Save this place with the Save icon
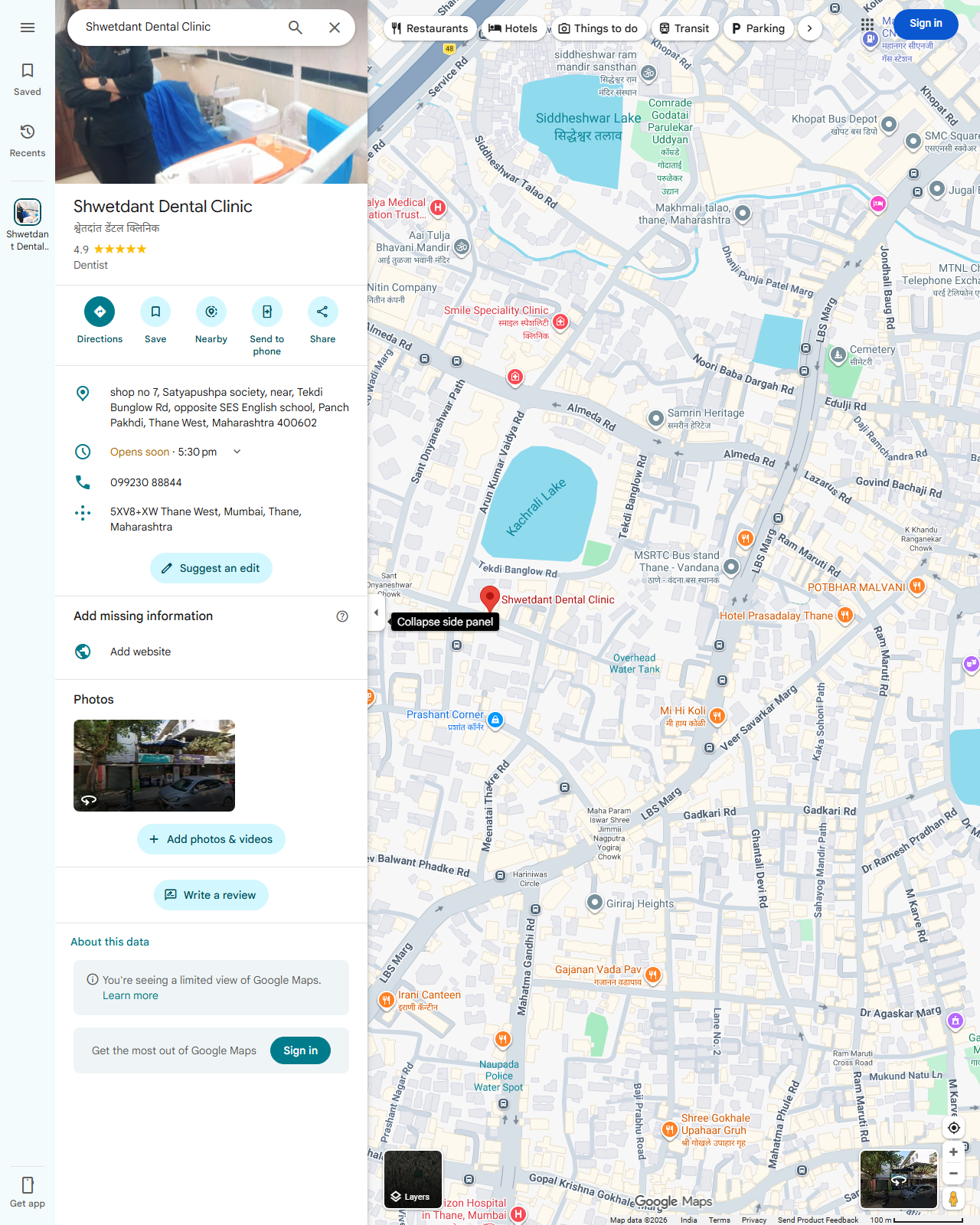980x1225 pixels. pyautogui.click(x=155, y=320)
